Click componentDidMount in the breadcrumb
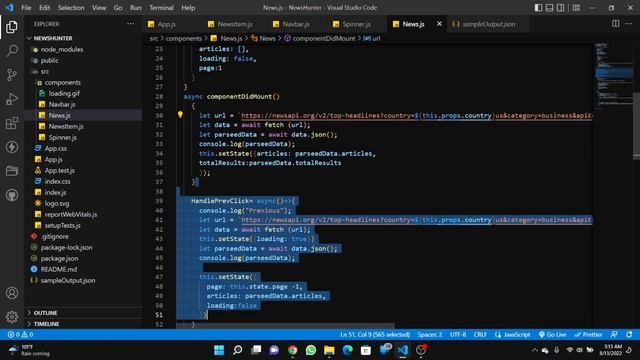This screenshot has height=360, width=640. pyautogui.click(x=324, y=38)
